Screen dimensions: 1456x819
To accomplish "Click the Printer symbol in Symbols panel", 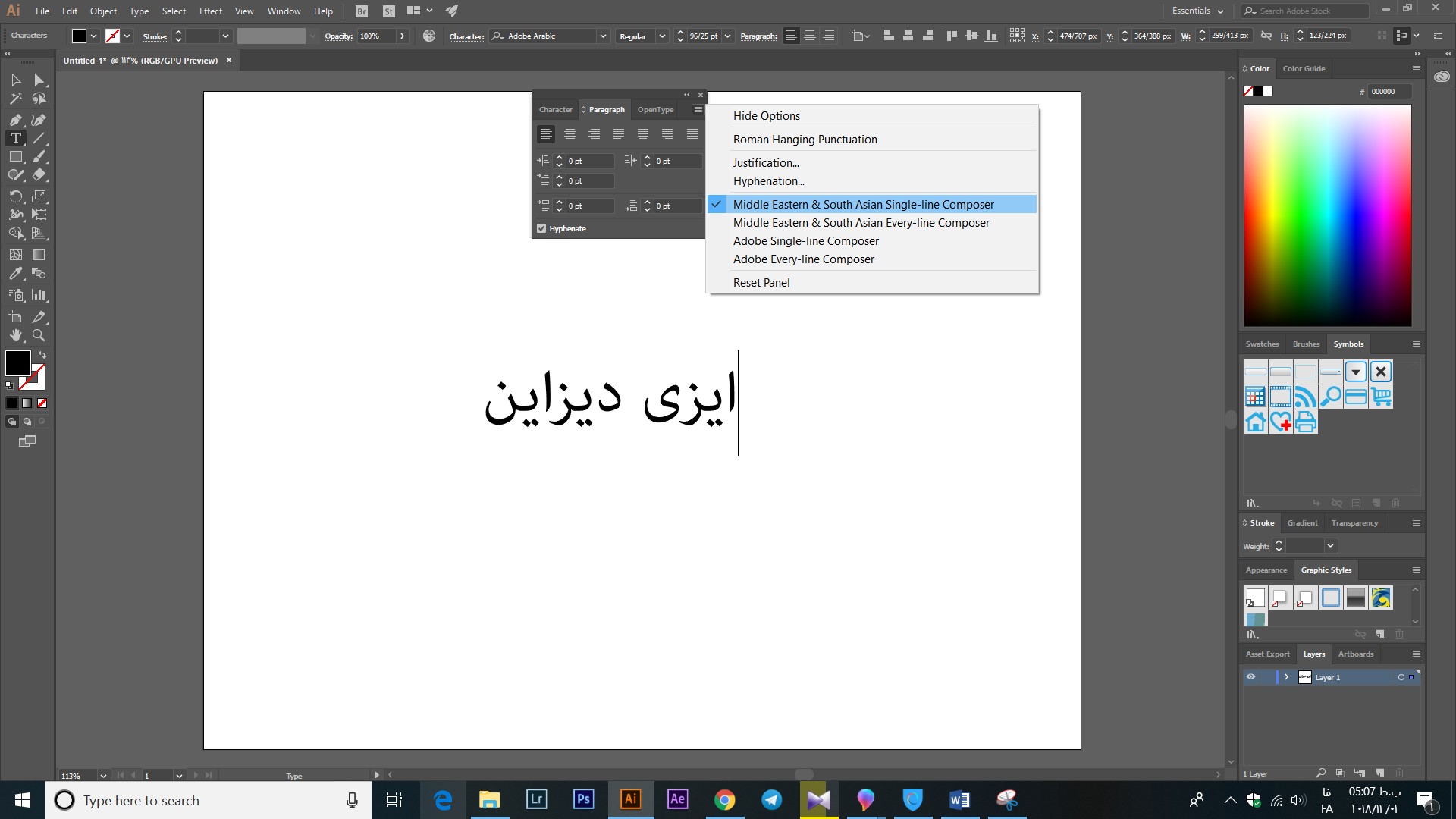I will pyautogui.click(x=1305, y=422).
